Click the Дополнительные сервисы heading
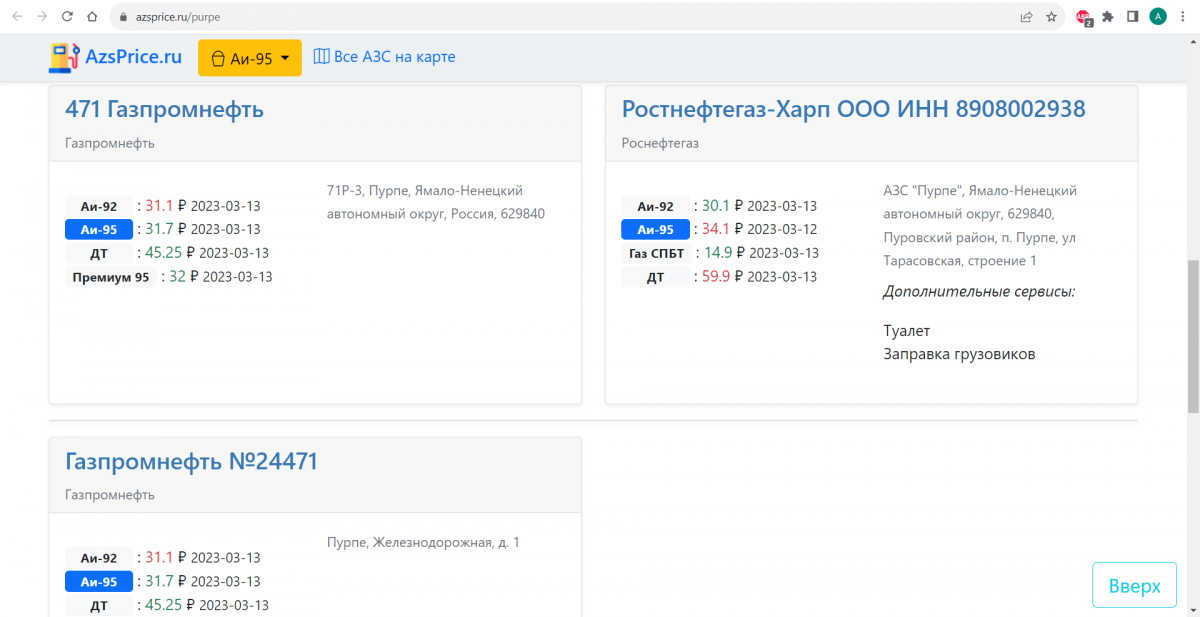 point(979,292)
